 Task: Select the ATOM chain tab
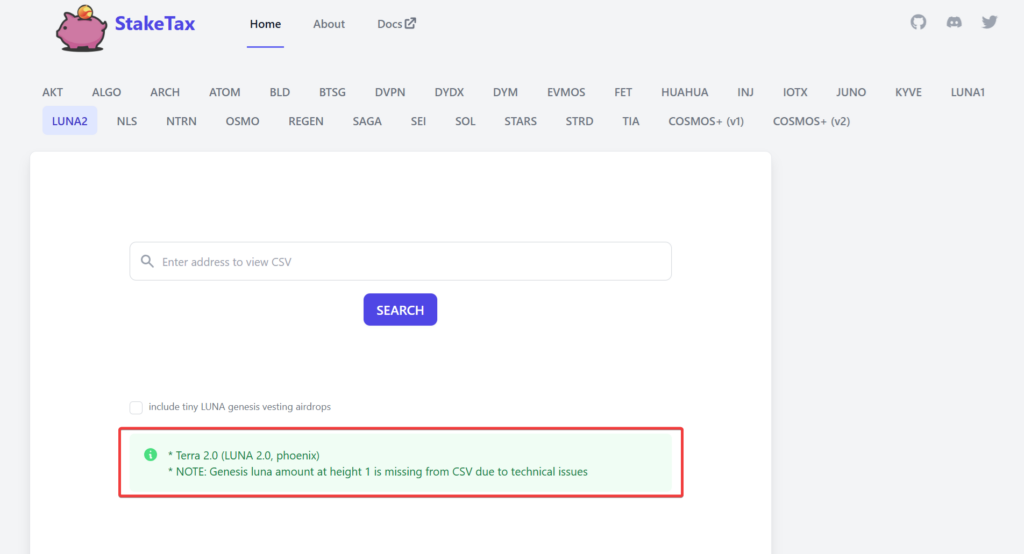click(x=225, y=92)
